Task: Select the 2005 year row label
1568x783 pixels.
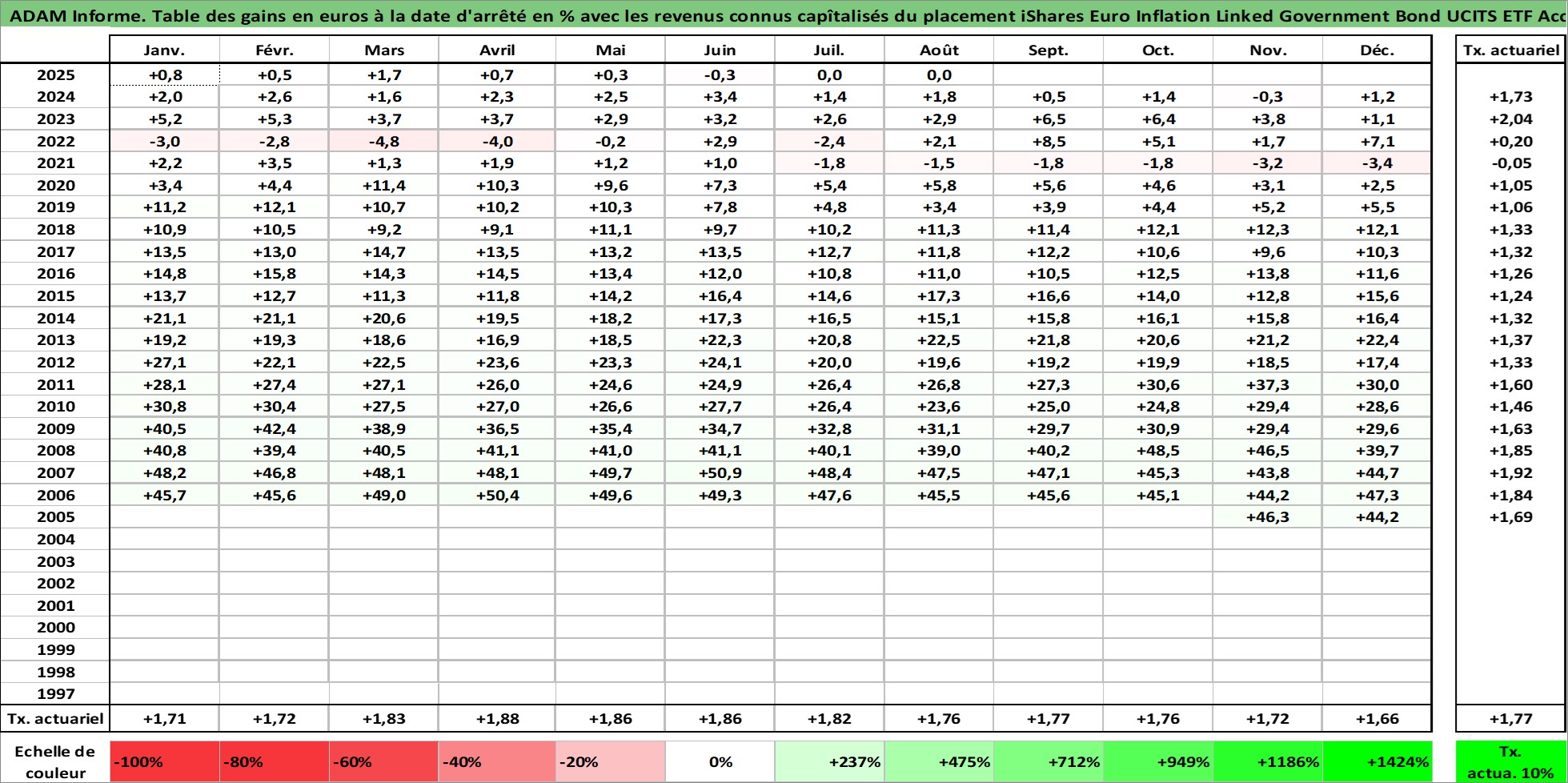Action: (x=55, y=517)
